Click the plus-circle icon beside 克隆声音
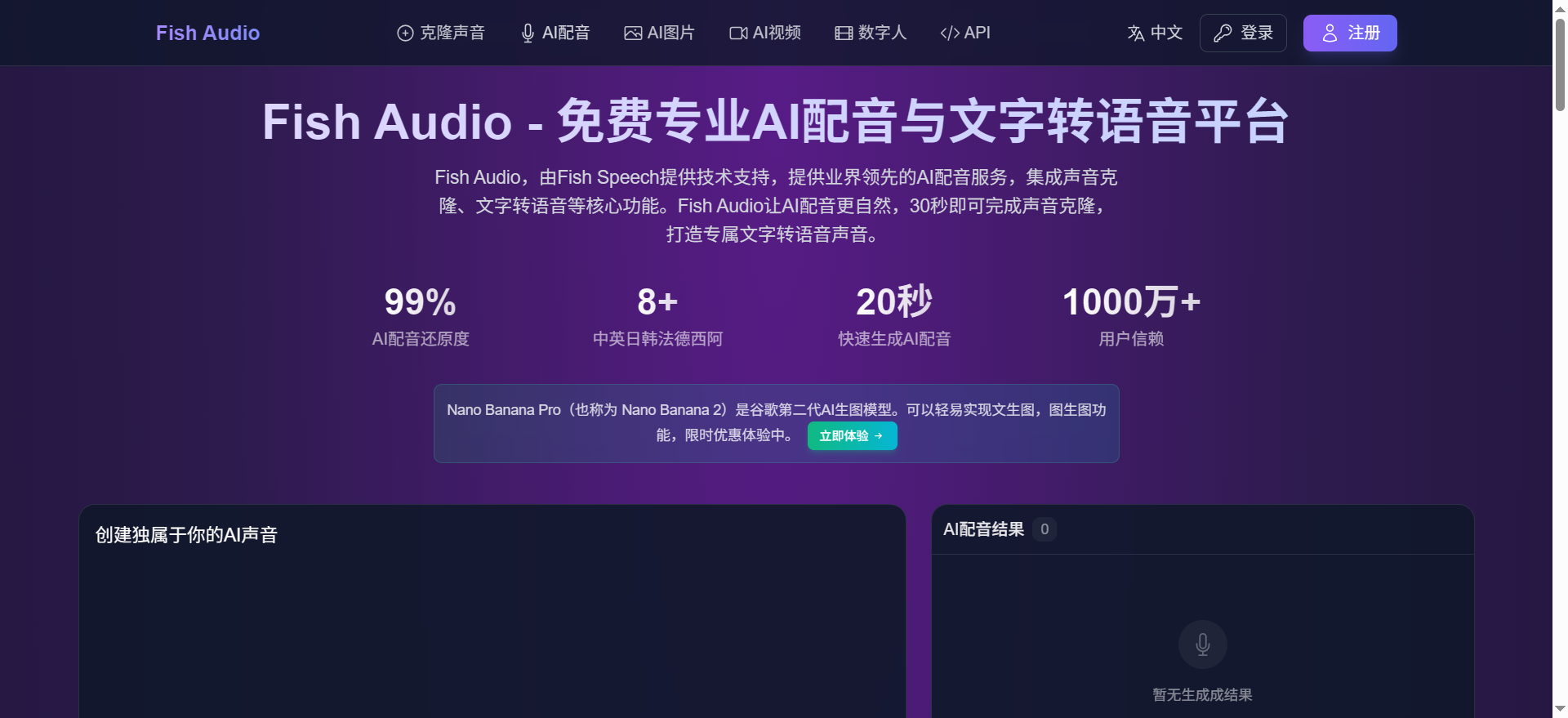Viewport: 1568px width, 718px height. 405,33
